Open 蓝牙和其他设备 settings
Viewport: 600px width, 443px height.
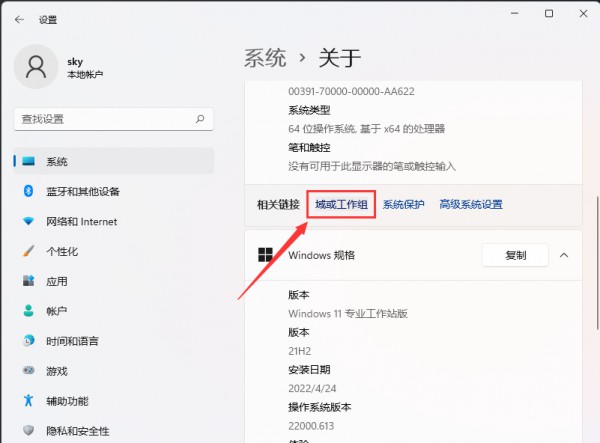click(x=113, y=191)
